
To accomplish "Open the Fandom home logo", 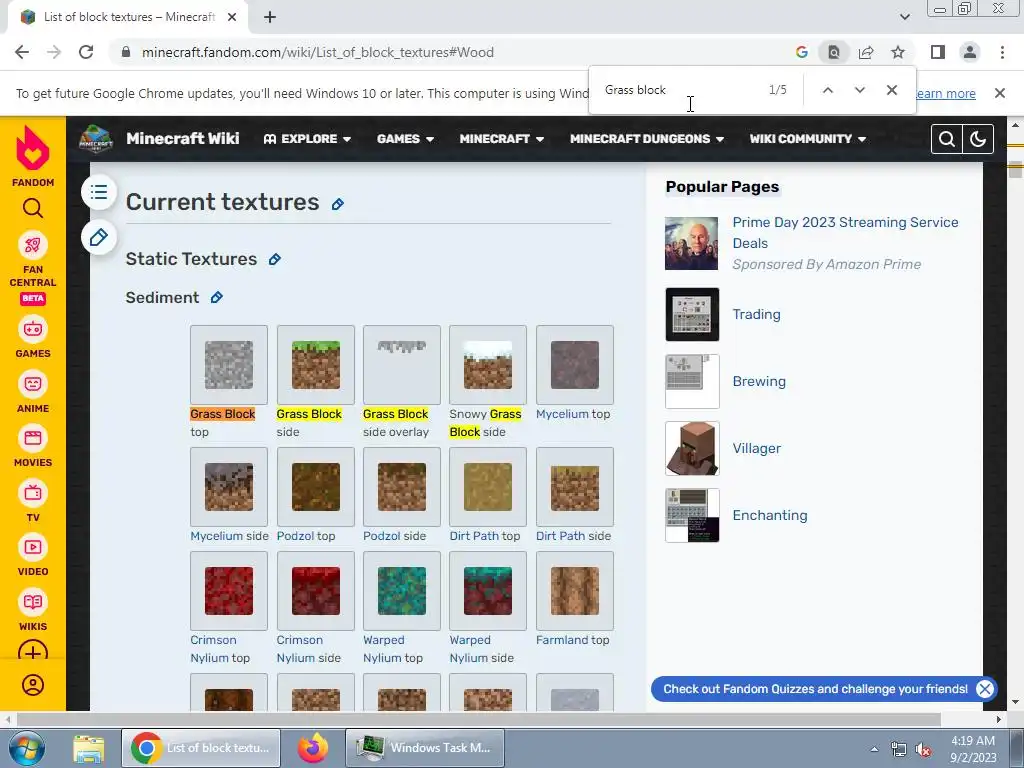I will point(33,155).
